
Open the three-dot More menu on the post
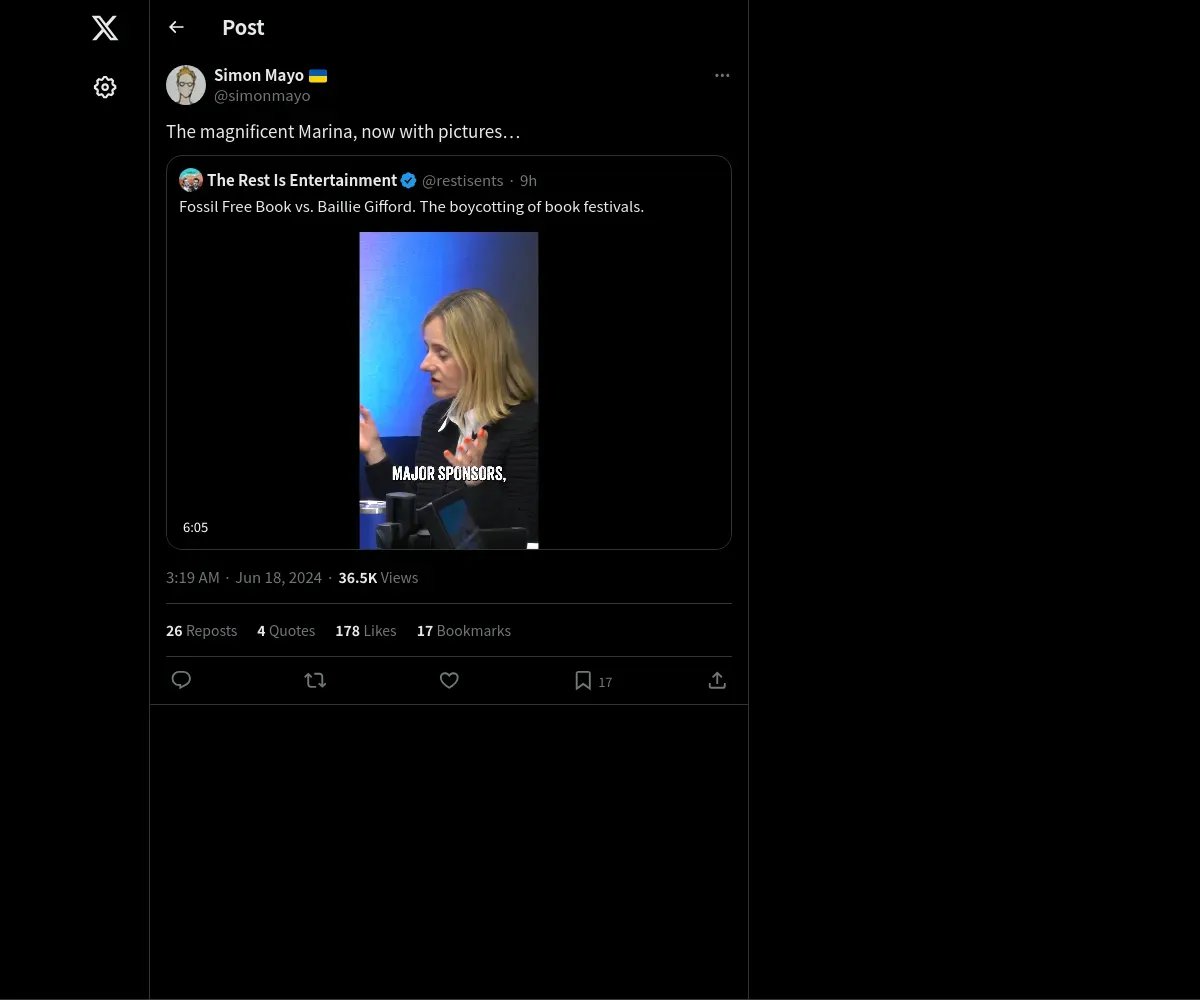click(722, 75)
